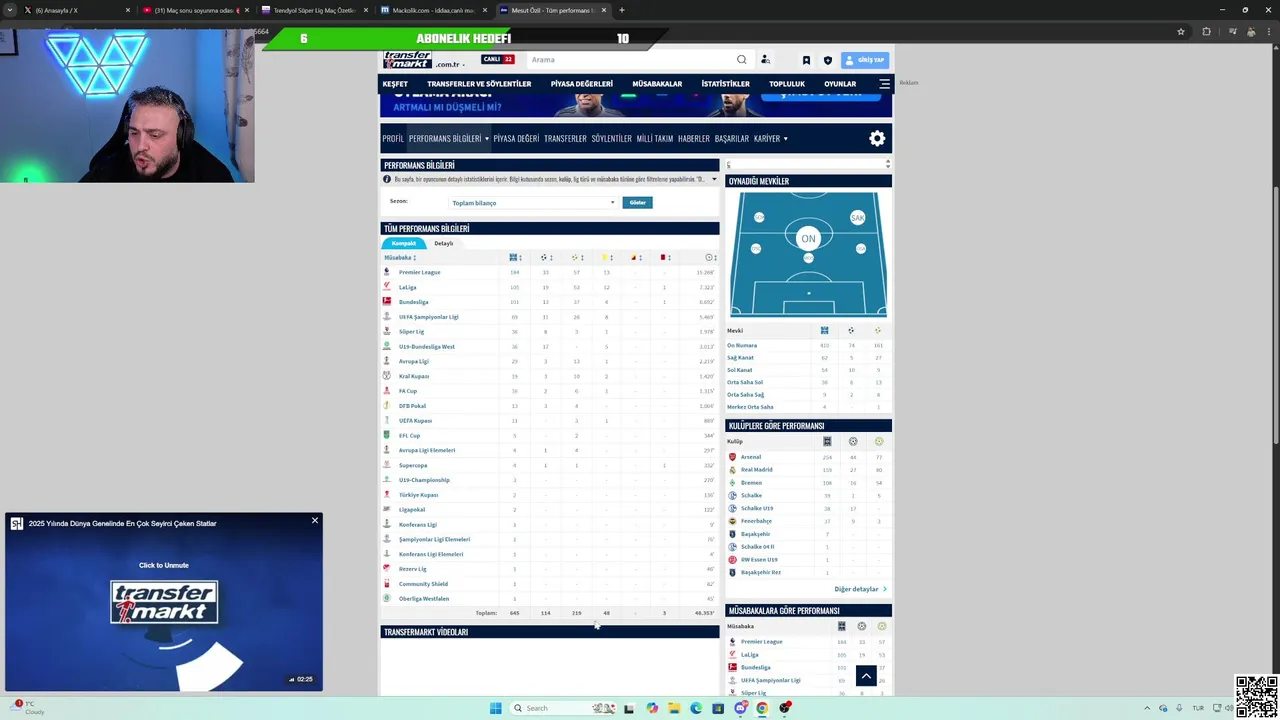Screen dimensions: 1280x720
Task: Expand the Performans Bilgileri dropdown arrow
Action: (487, 139)
